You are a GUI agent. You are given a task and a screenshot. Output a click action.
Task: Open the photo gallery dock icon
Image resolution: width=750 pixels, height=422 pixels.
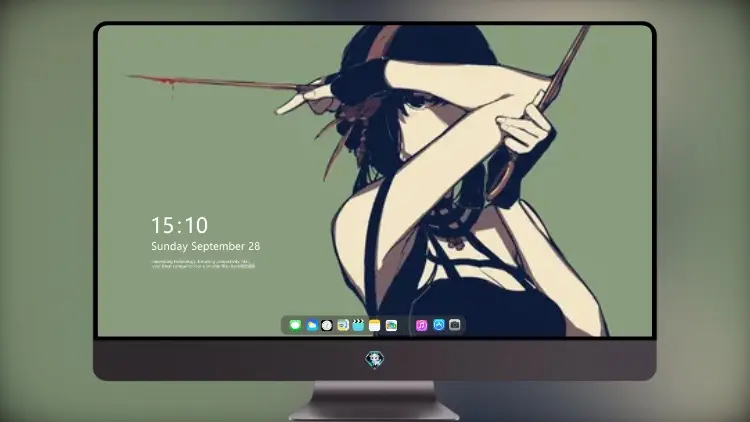point(391,325)
